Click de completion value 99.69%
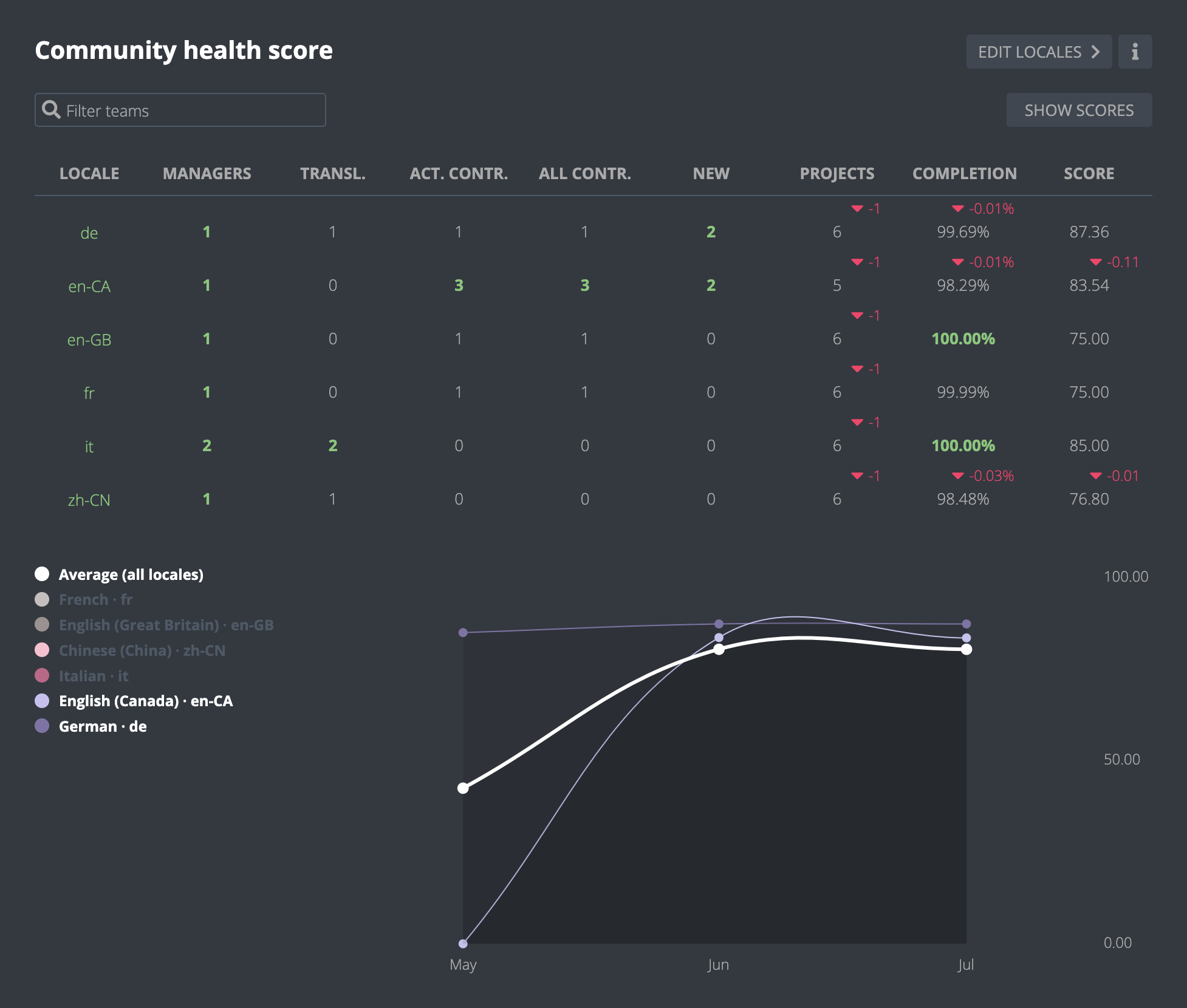 point(963,232)
